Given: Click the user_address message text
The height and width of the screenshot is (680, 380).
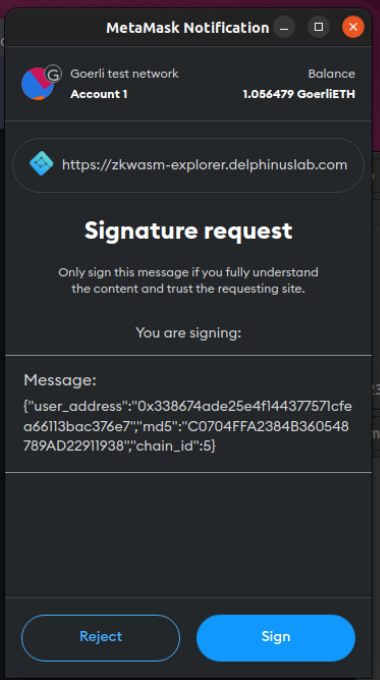Looking at the screenshot, I should pyautogui.click(x=187, y=427).
